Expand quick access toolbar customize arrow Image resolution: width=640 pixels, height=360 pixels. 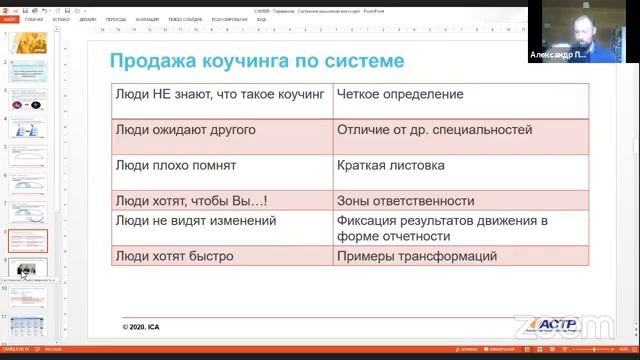click(x=85, y=11)
